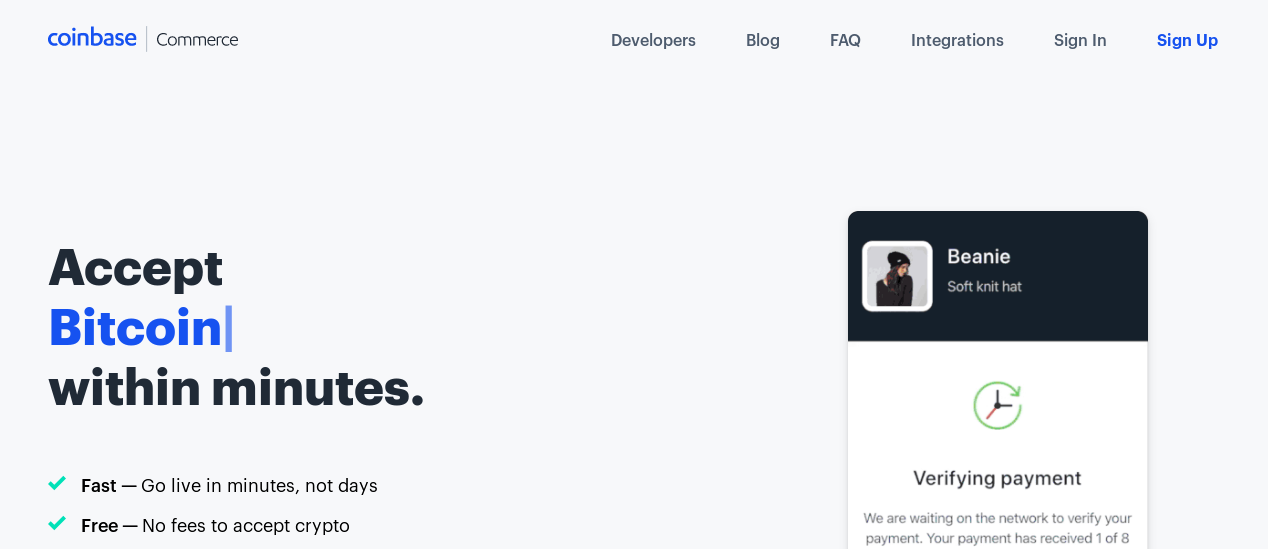Click the Sign In link

[1080, 40]
